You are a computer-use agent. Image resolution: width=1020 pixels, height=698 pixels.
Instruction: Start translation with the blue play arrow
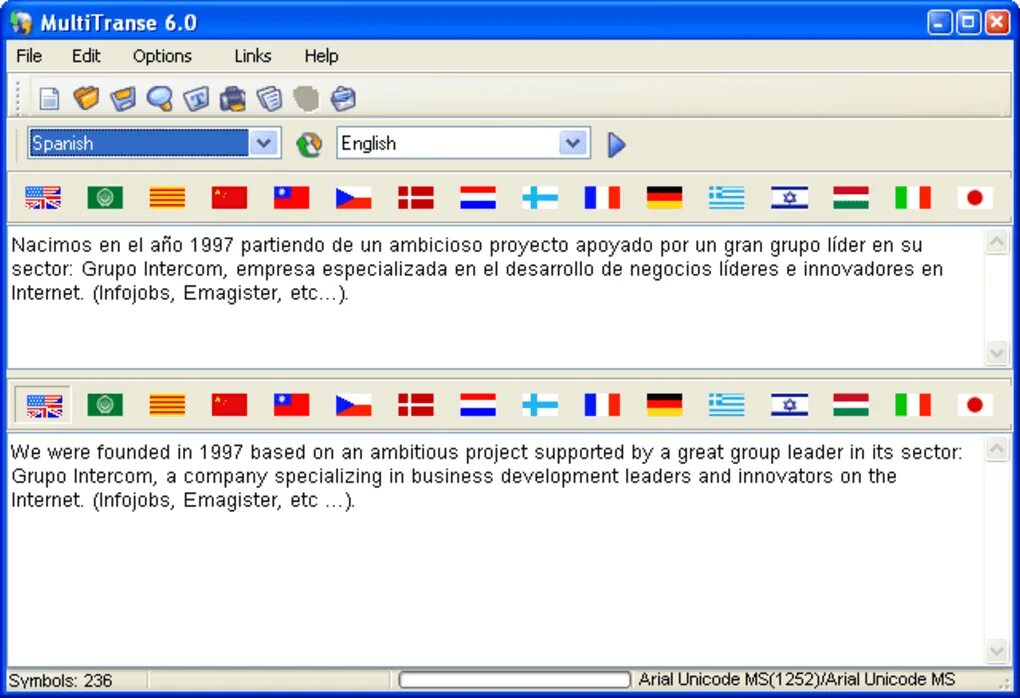pos(617,144)
